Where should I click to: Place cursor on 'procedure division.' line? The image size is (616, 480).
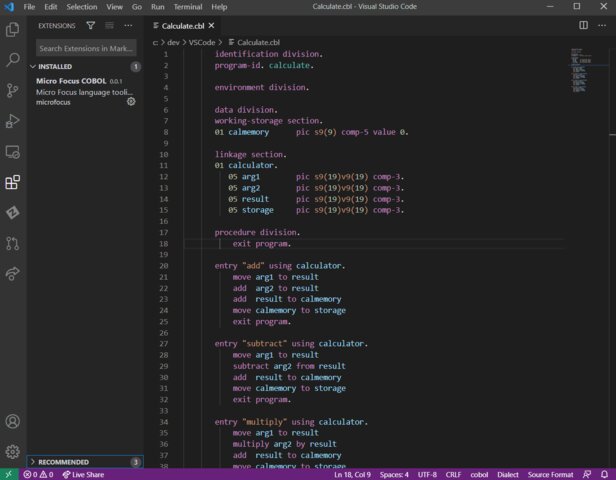(257, 233)
